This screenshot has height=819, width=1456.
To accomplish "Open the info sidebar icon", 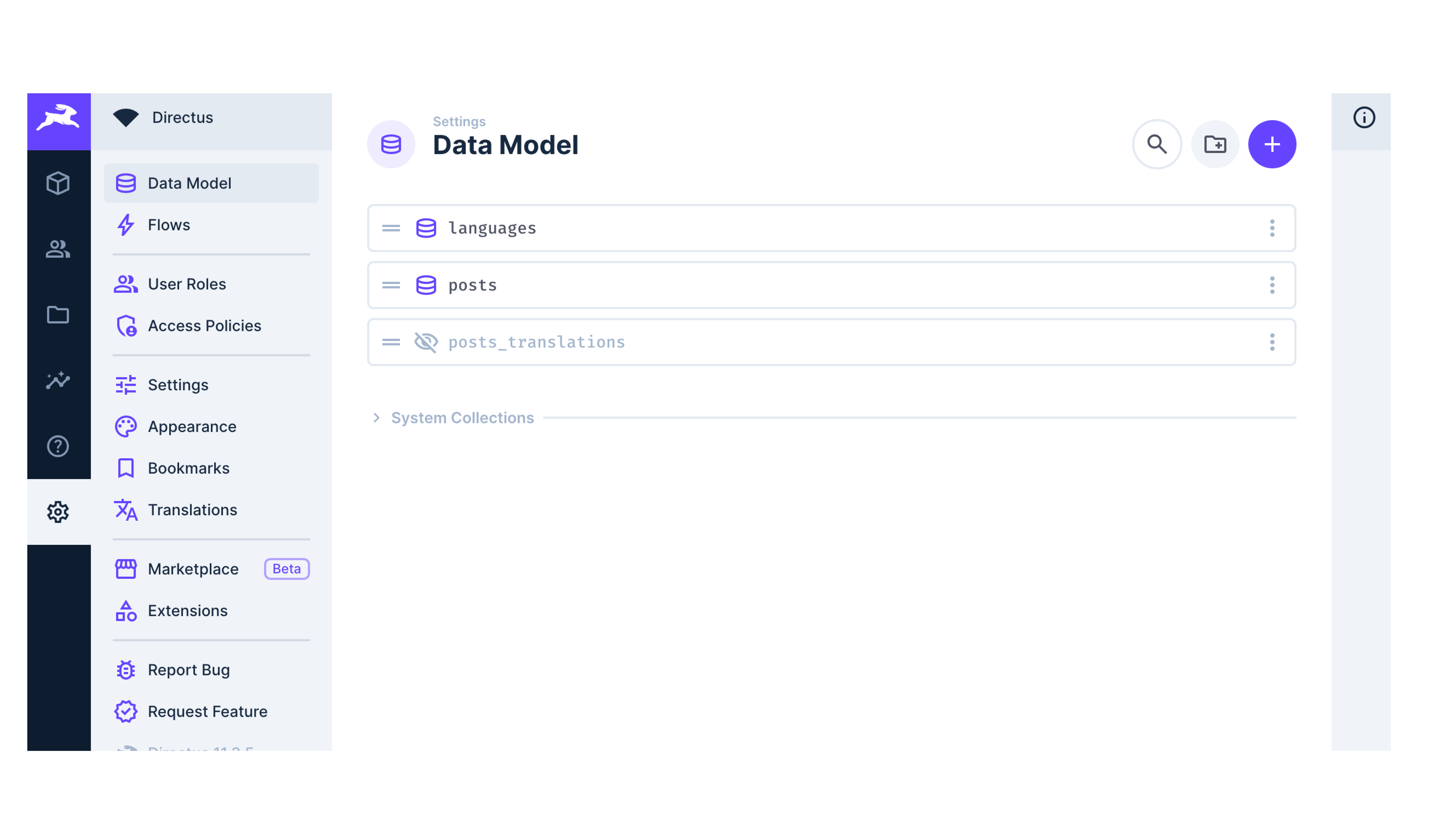I will tap(1364, 117).
